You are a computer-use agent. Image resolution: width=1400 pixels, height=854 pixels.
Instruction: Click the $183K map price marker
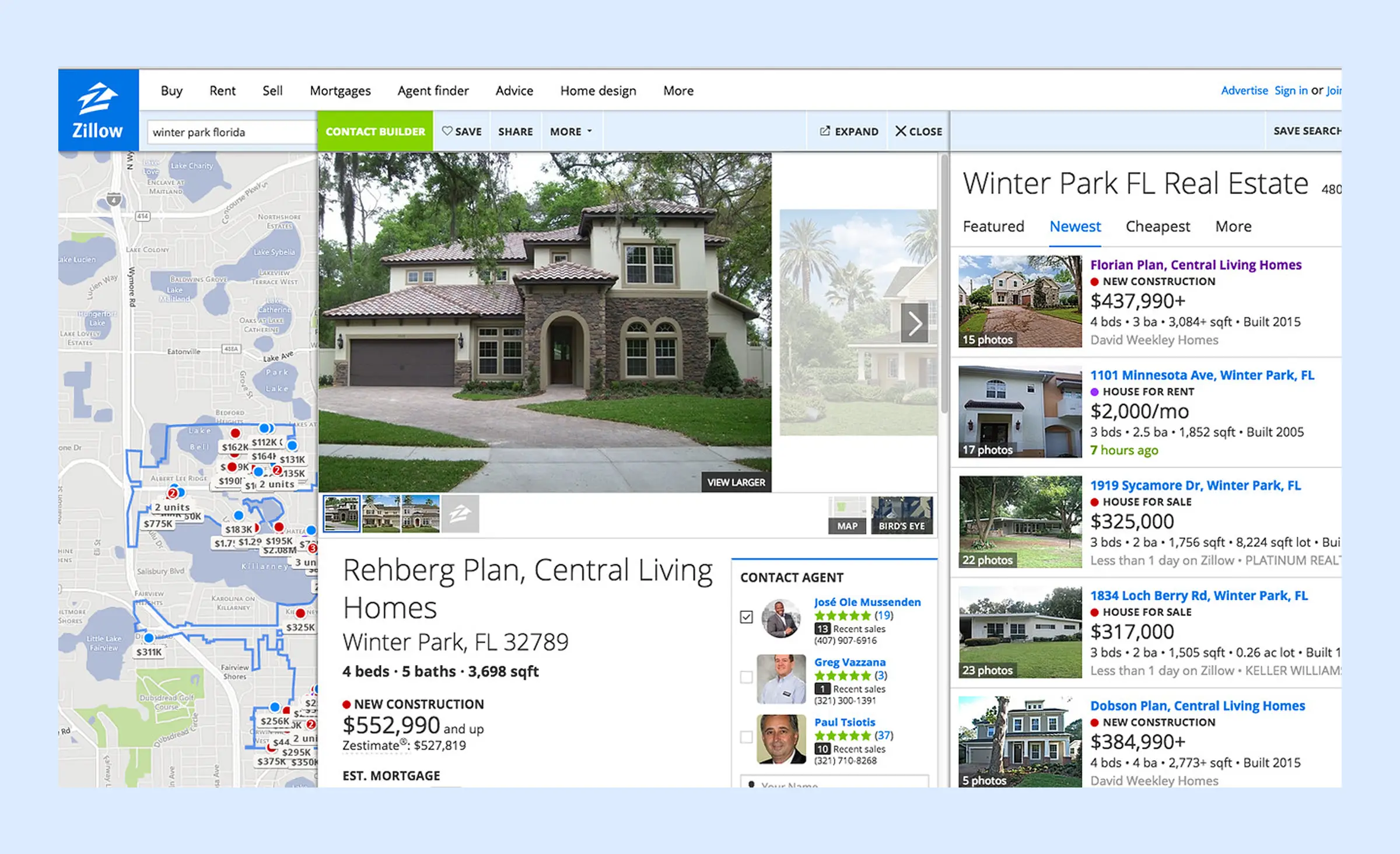pos(239,529)
